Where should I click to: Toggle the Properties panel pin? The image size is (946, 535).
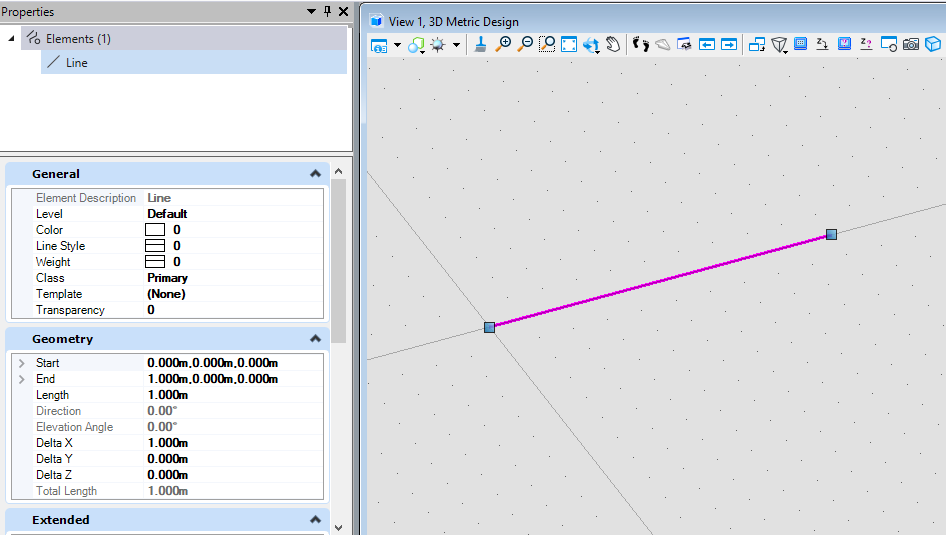[328, 11]
